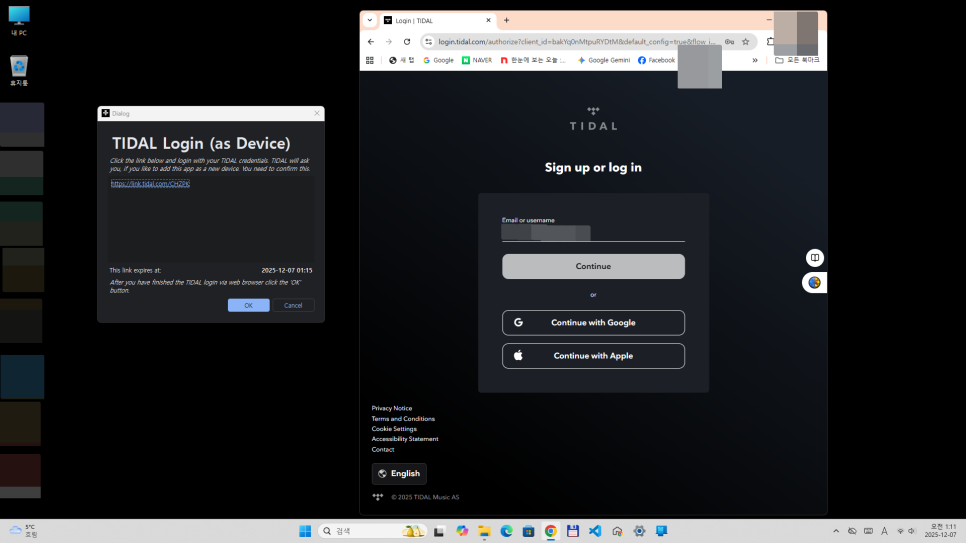Open a new tab with plus button

(x=506, y=20)
